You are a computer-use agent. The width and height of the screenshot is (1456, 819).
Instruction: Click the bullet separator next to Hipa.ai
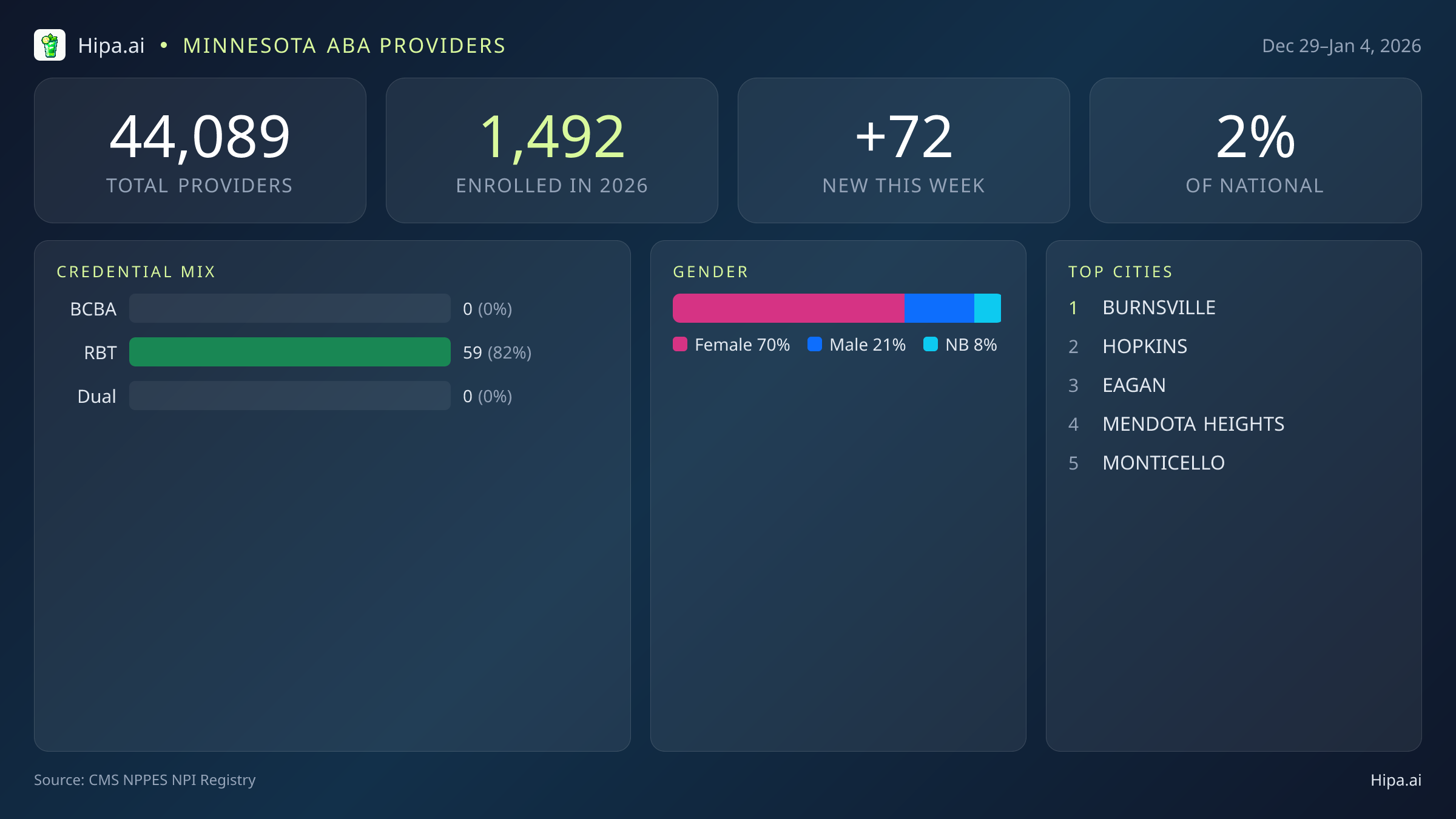click(163, 45)
